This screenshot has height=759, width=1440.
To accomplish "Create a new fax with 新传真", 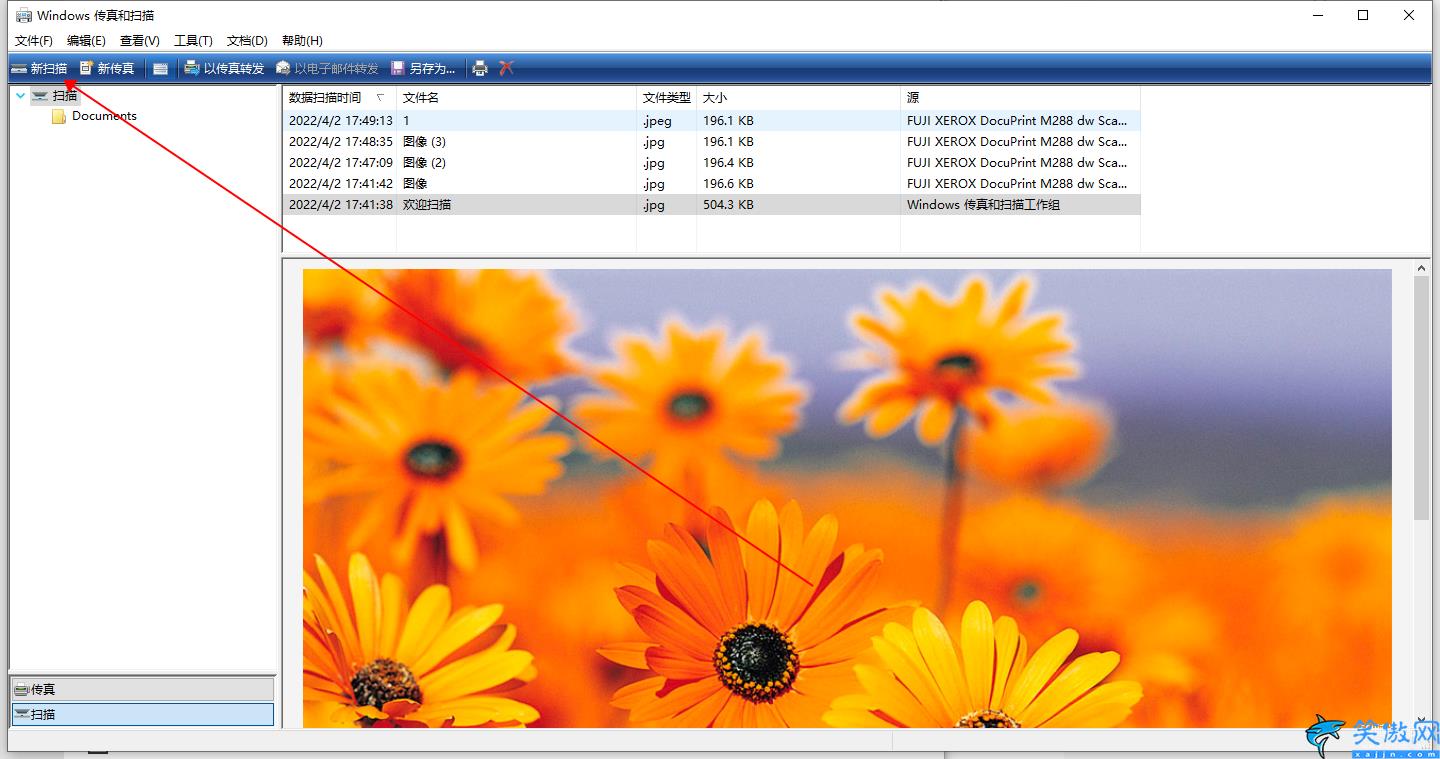I will [x=106, y=68].
